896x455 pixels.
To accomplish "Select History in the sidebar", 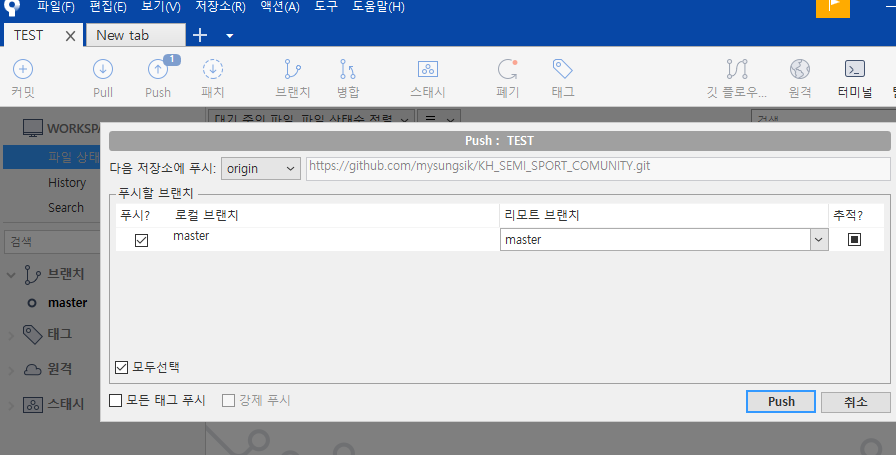I will [67, 183].
